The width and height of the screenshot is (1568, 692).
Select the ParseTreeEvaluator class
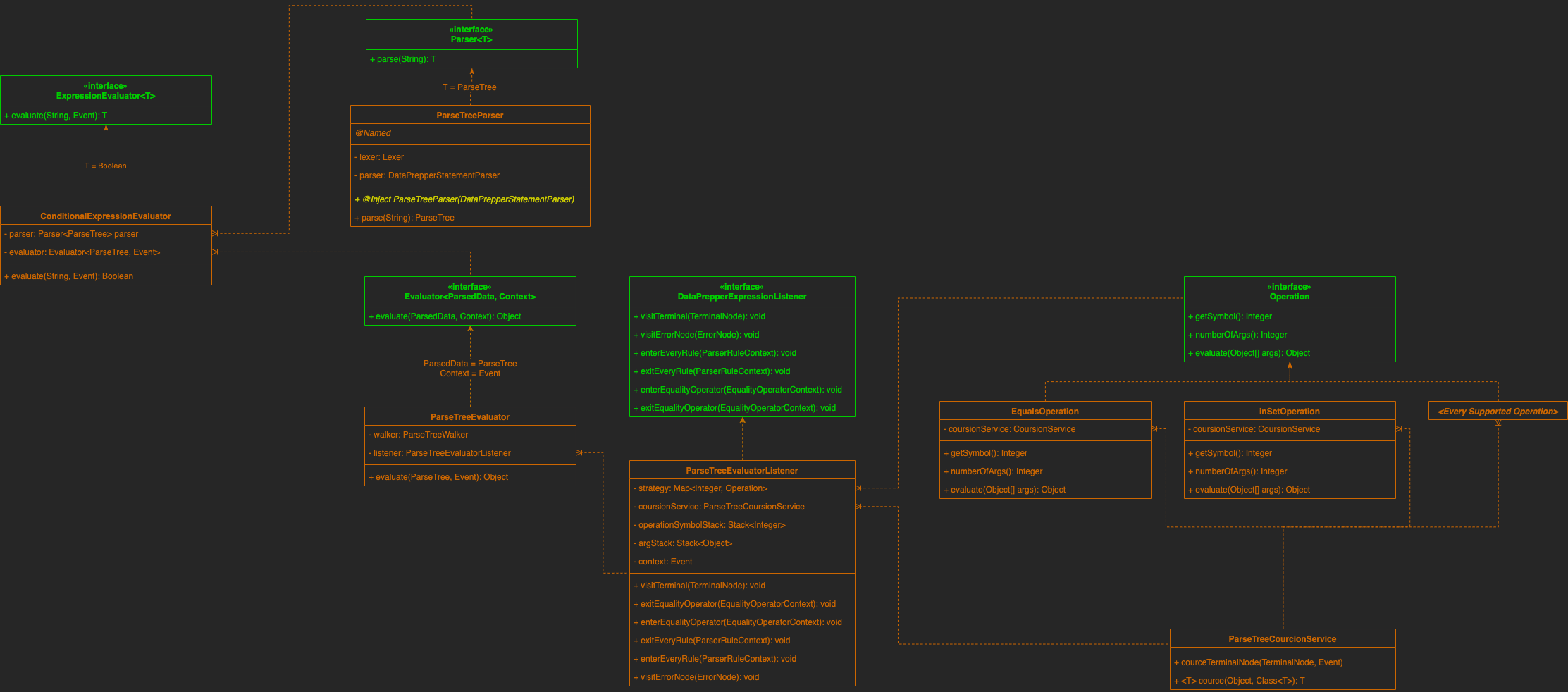pyautogui.click(x=470, y=416)
